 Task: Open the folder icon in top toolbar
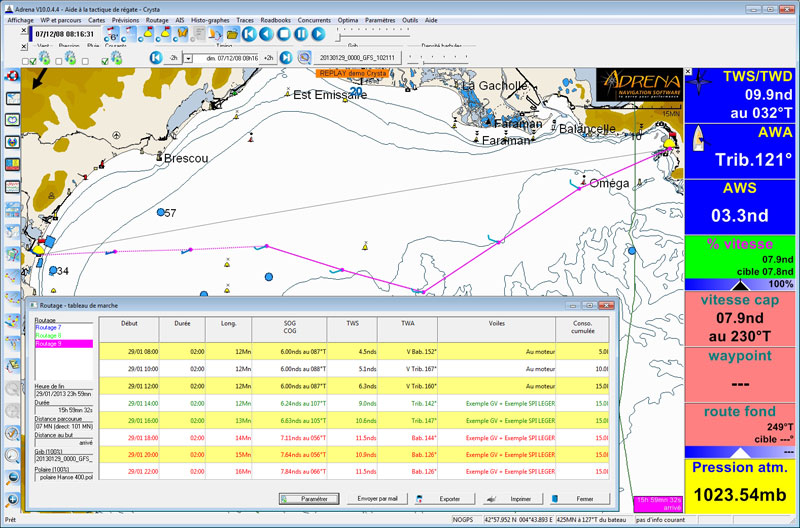(x=233, y=34)
